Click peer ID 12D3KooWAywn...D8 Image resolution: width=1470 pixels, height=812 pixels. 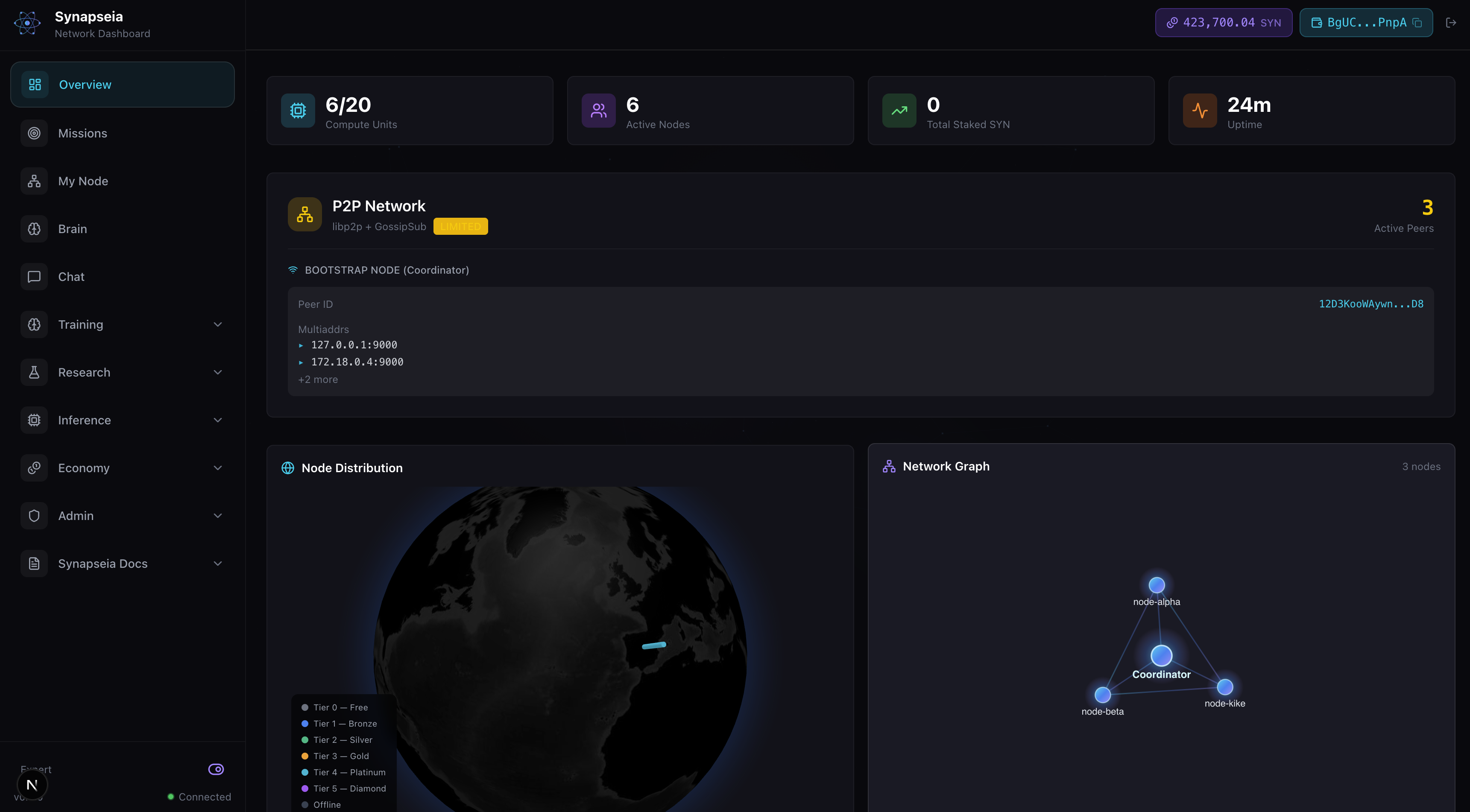[x=1371, y=304]
